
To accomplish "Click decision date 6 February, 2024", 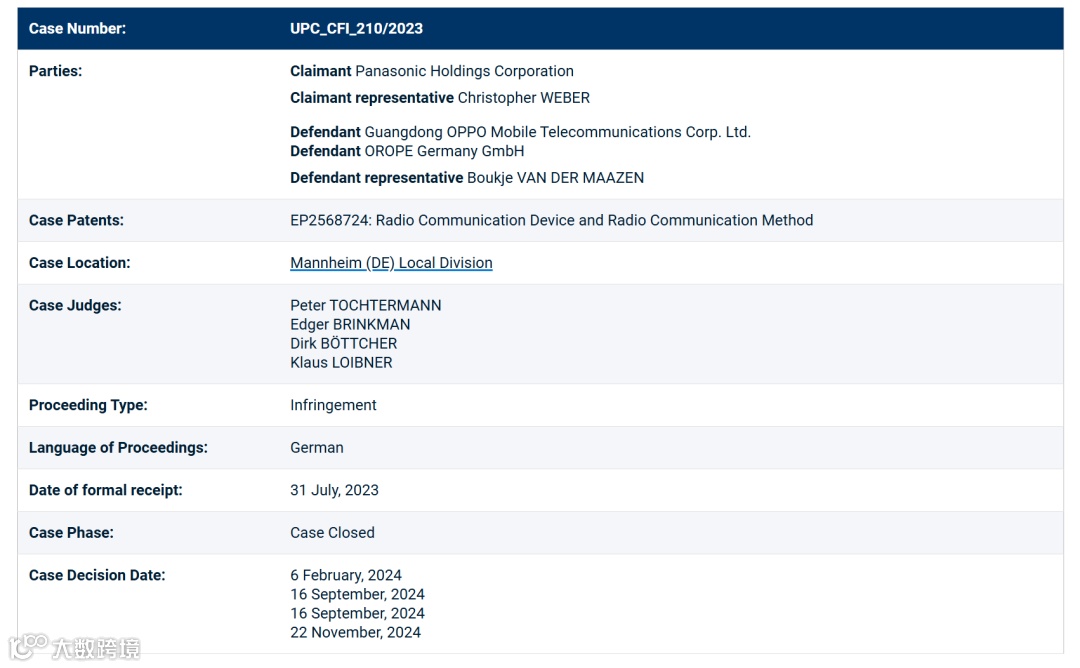I will pyautogui.click(x=346, y=575).
